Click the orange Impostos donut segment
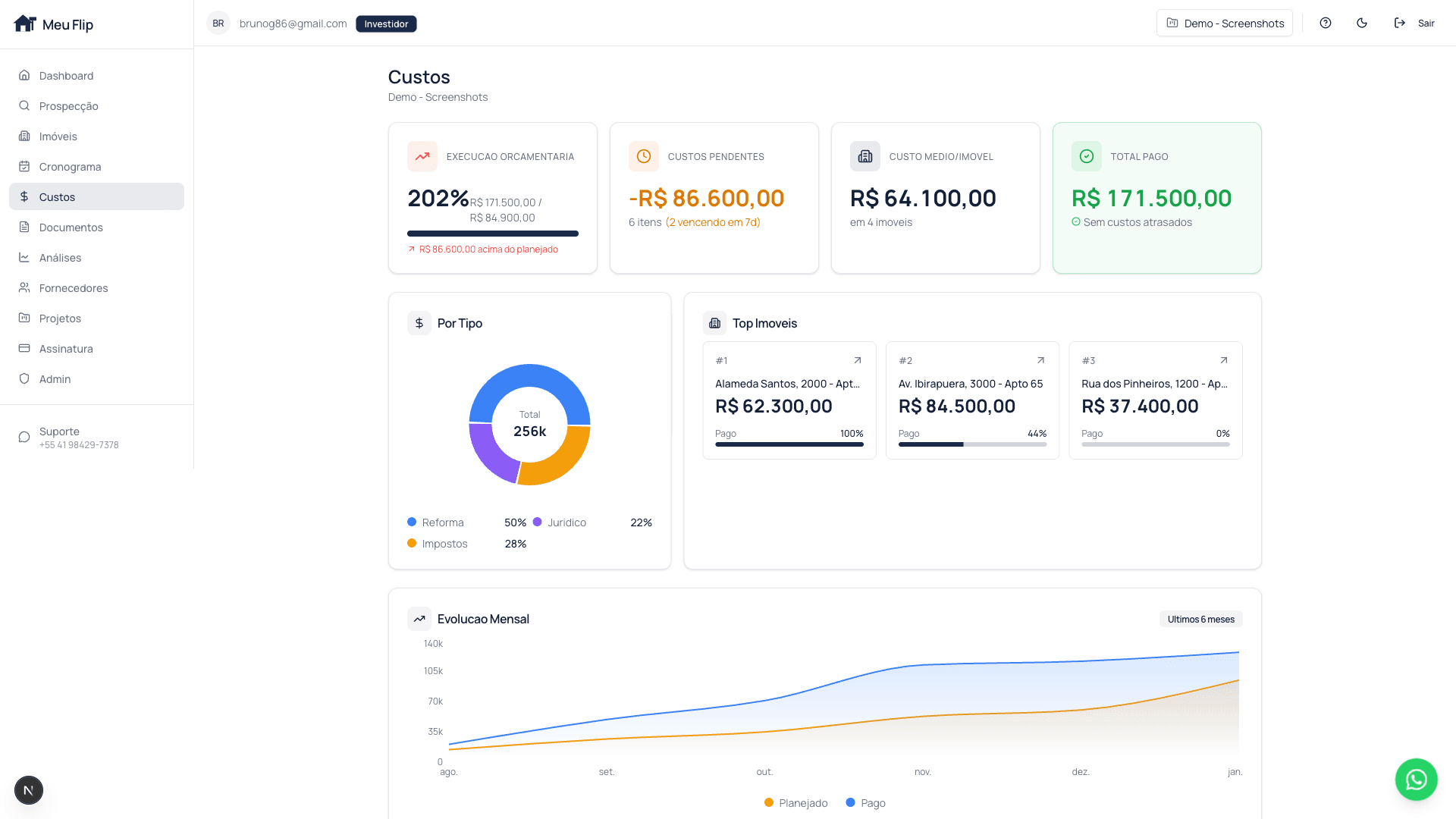1456x819 pixels. [561, 463]
